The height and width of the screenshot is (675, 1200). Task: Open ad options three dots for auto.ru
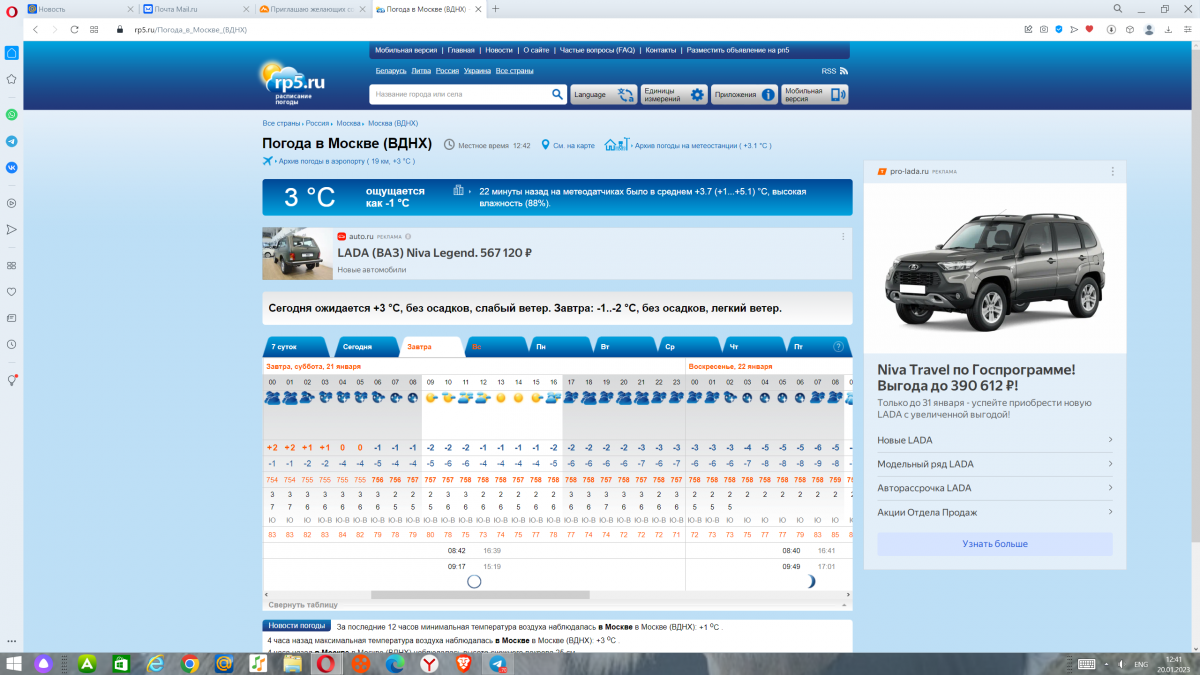(x=843, y=237)
